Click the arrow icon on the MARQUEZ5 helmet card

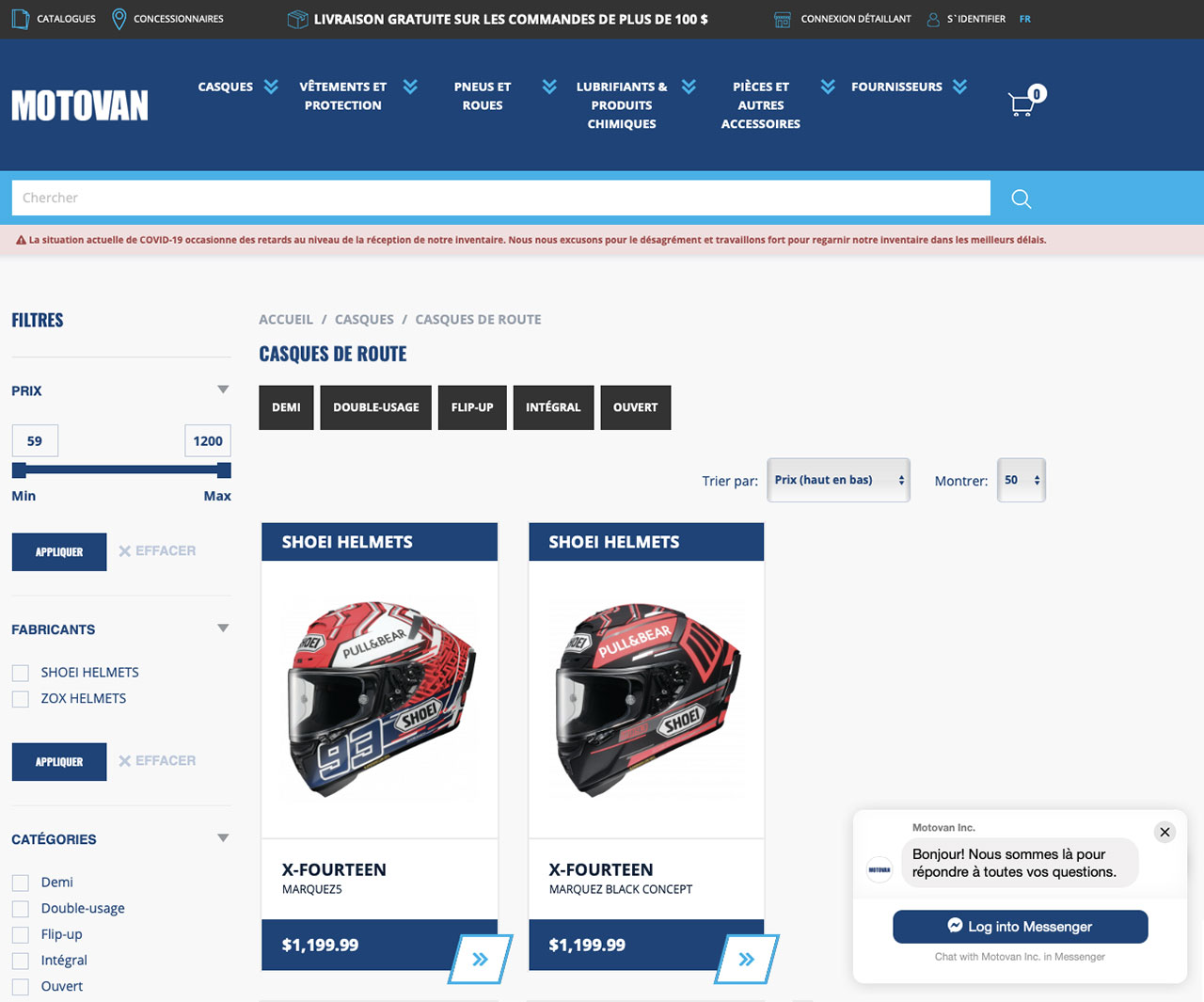[480, 959]
